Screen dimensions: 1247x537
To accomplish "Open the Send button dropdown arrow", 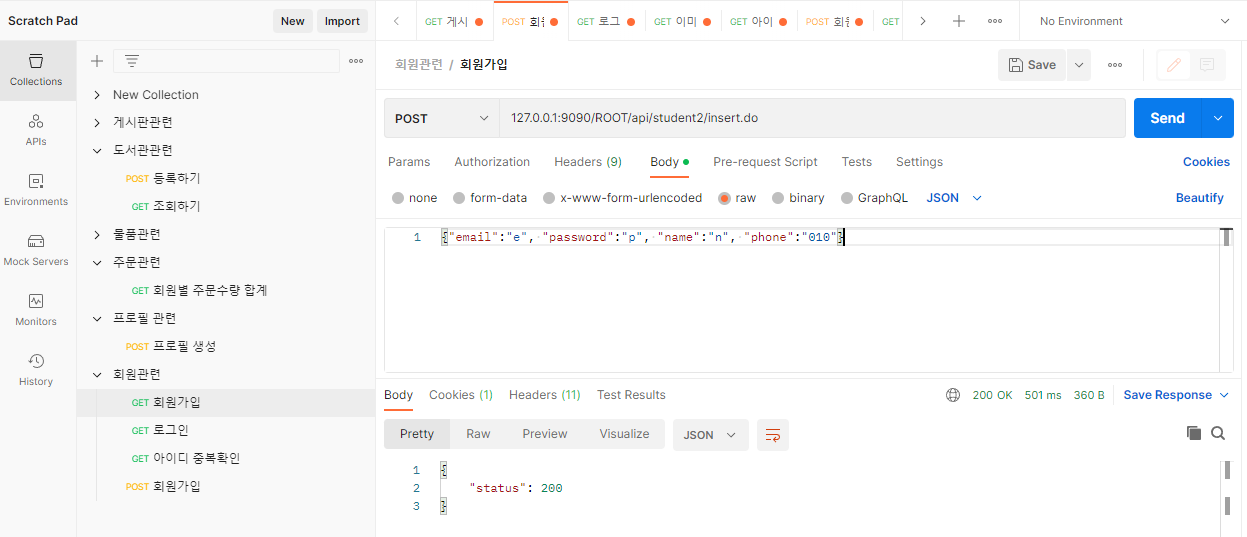I will (x=1217, y=118).
